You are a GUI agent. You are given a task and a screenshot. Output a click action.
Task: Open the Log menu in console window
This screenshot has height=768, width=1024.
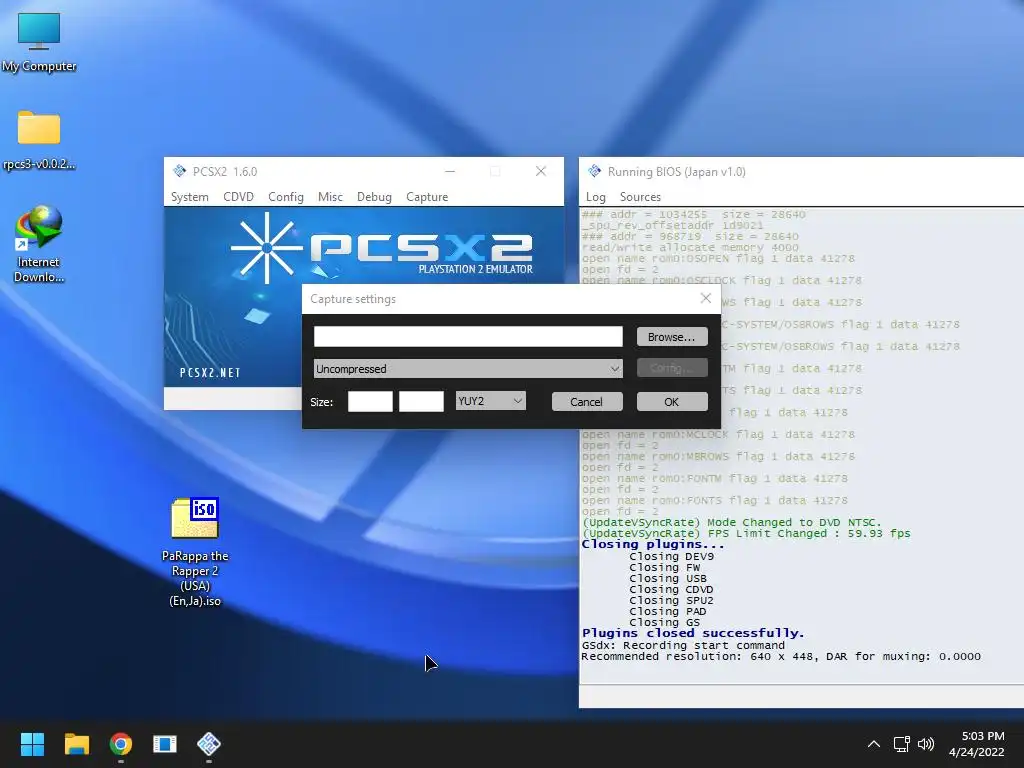coord(596,197)
